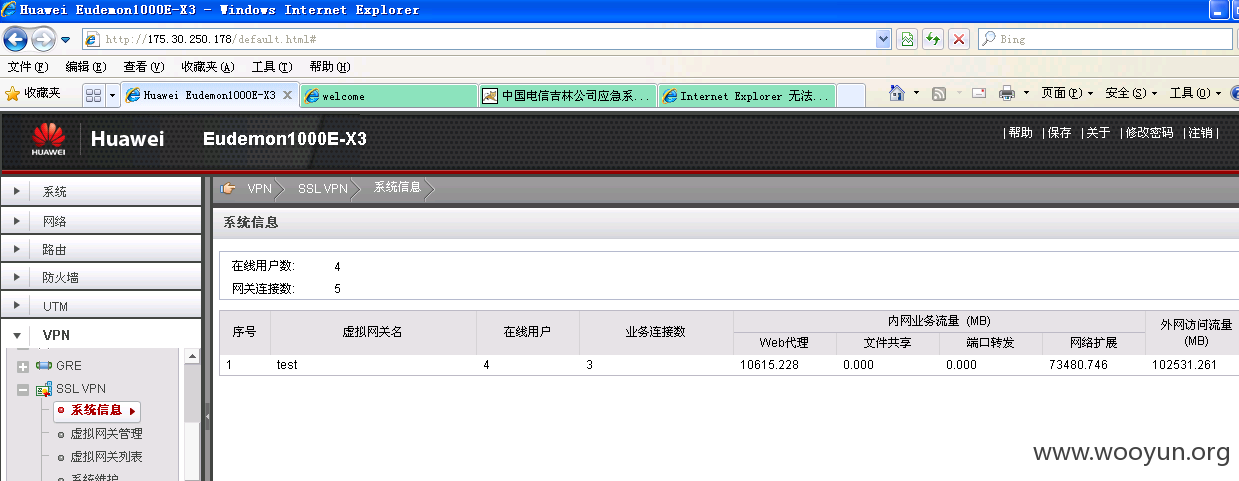This screenshot has width=1239, height=481.
Task: Go back with the IE back arrow
Action: click(x=16, y=39)
